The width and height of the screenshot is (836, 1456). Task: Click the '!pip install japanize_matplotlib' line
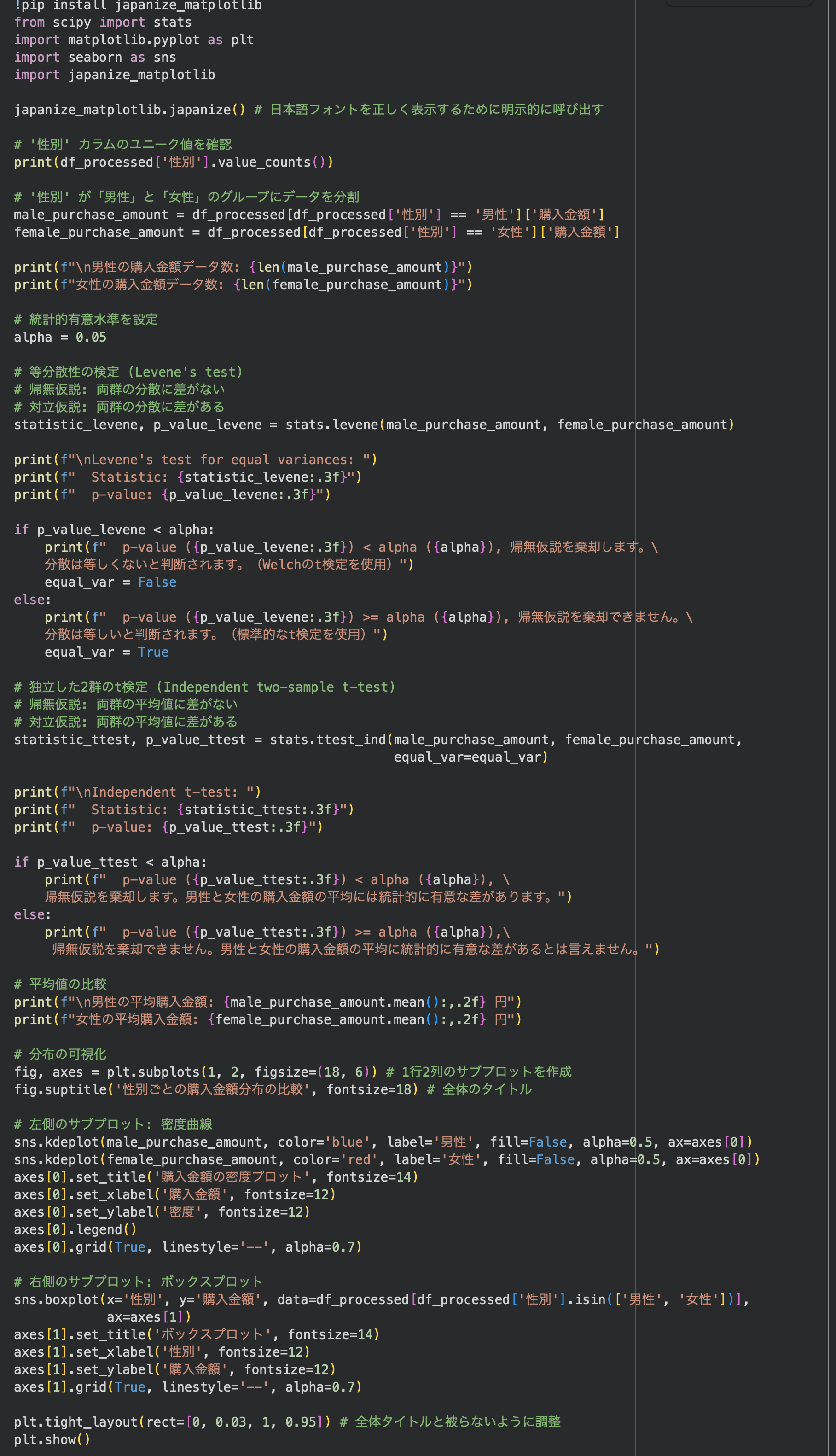pos(138,5)
